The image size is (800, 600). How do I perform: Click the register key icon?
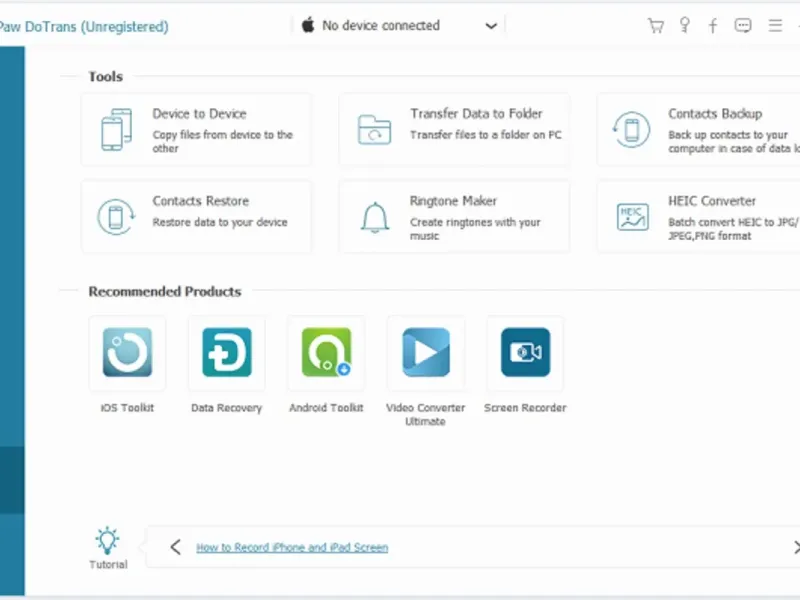685,25
